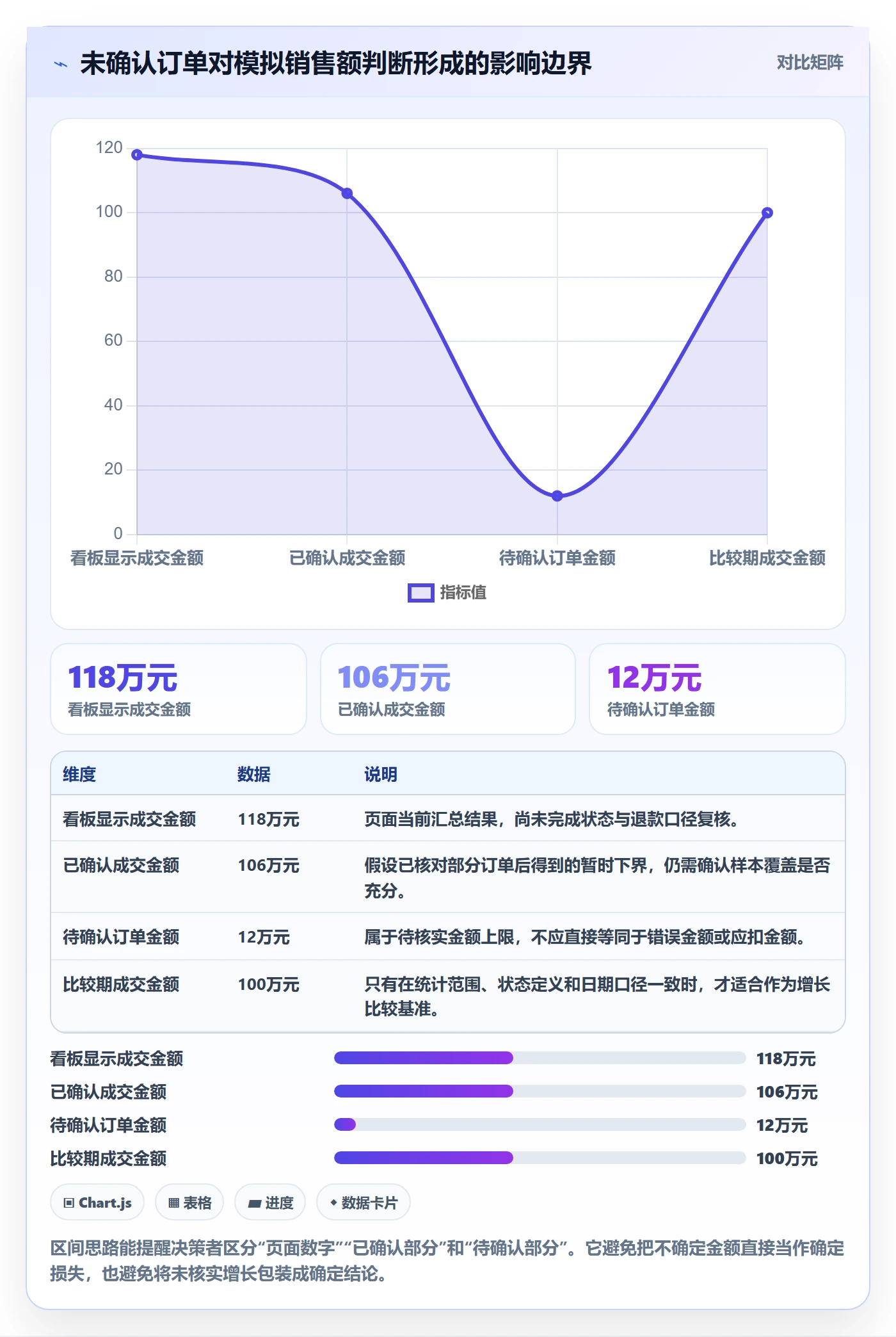896x1337 pixels.
Task: Click table value 100万元
Action: coord(269,985)
